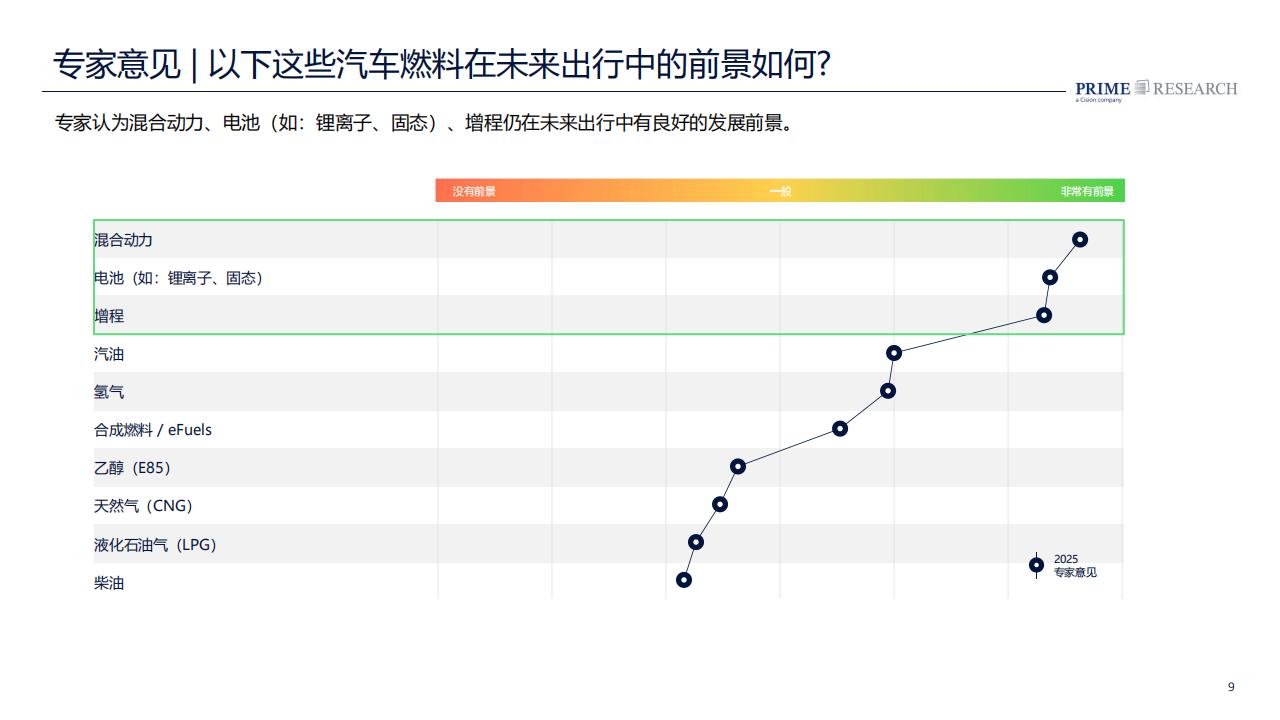
Task: Click the 液化石油气 (LPG) data point
Action: click(x=696, y=542)
